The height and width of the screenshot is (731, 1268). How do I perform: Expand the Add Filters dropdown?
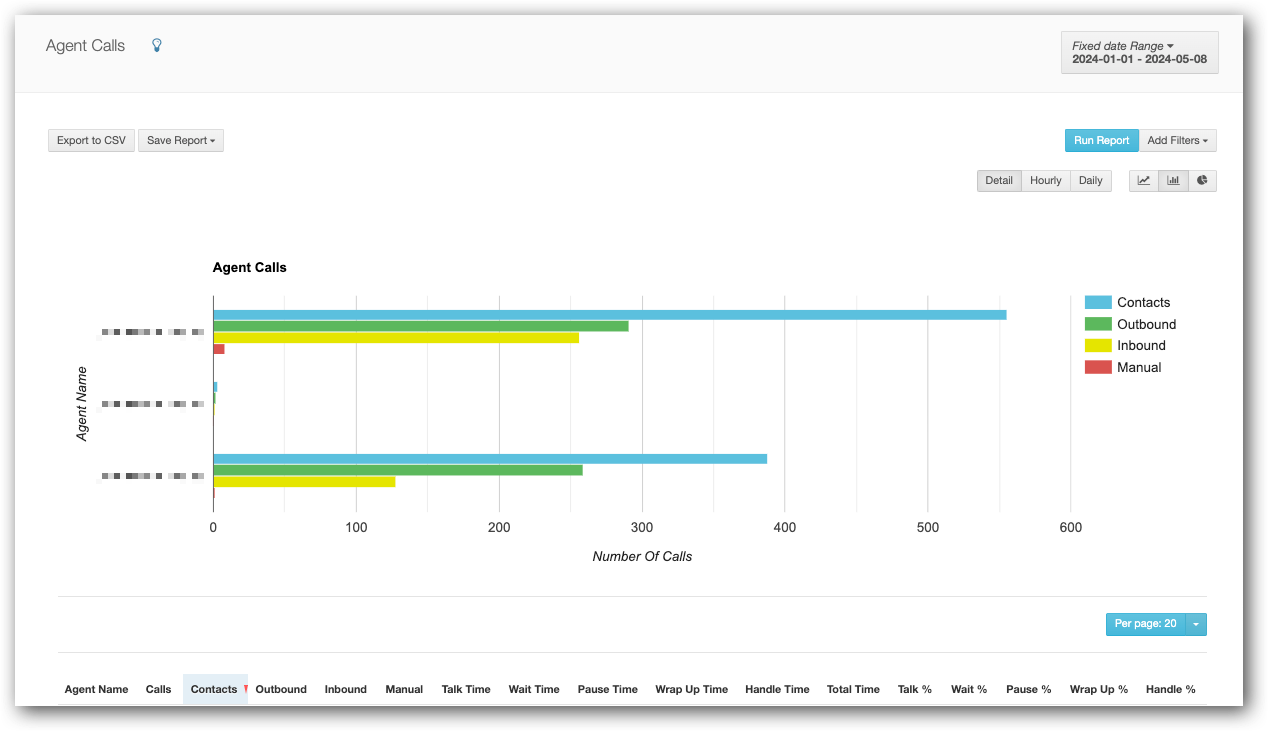(x=1177, y=140)
